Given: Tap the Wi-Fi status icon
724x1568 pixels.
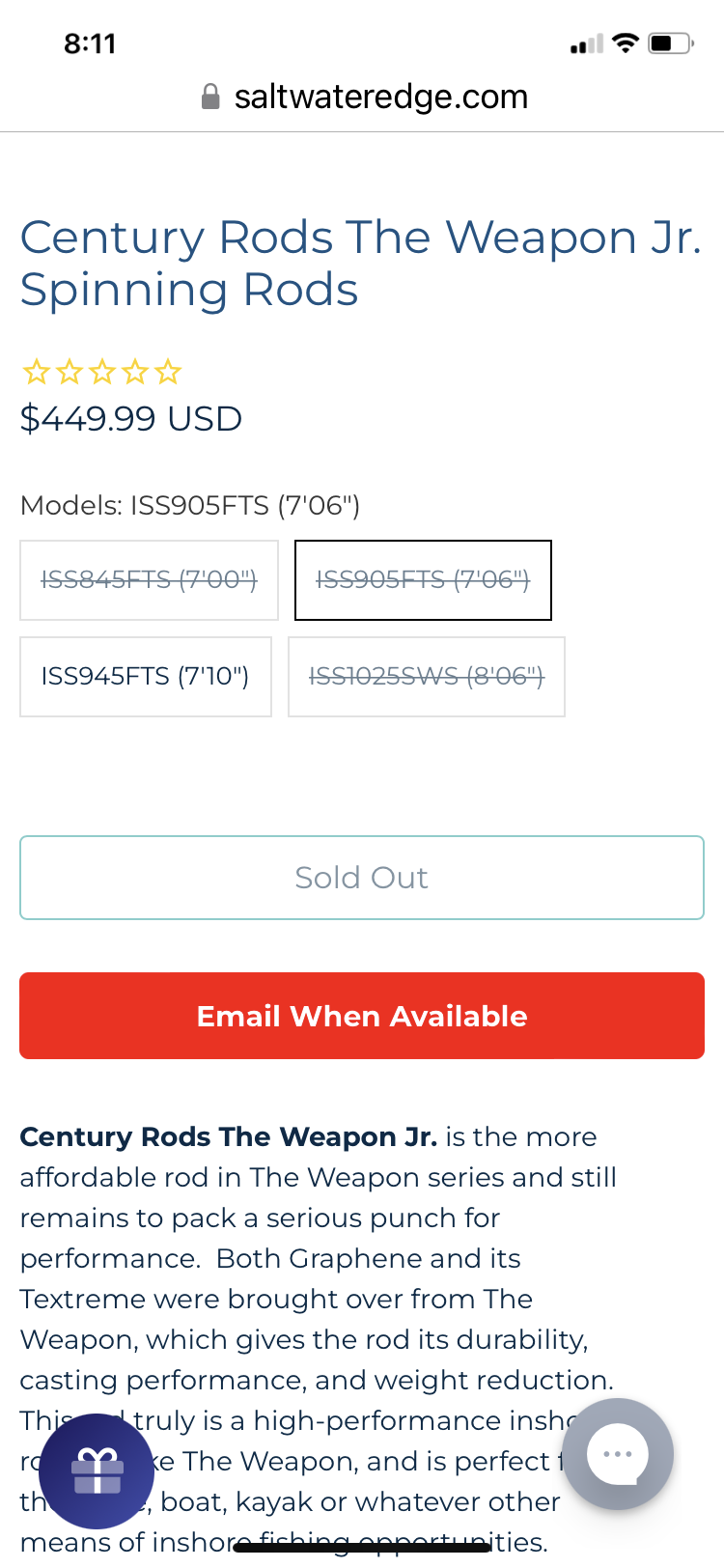Looking at the screenshot, I should (627, 43).
